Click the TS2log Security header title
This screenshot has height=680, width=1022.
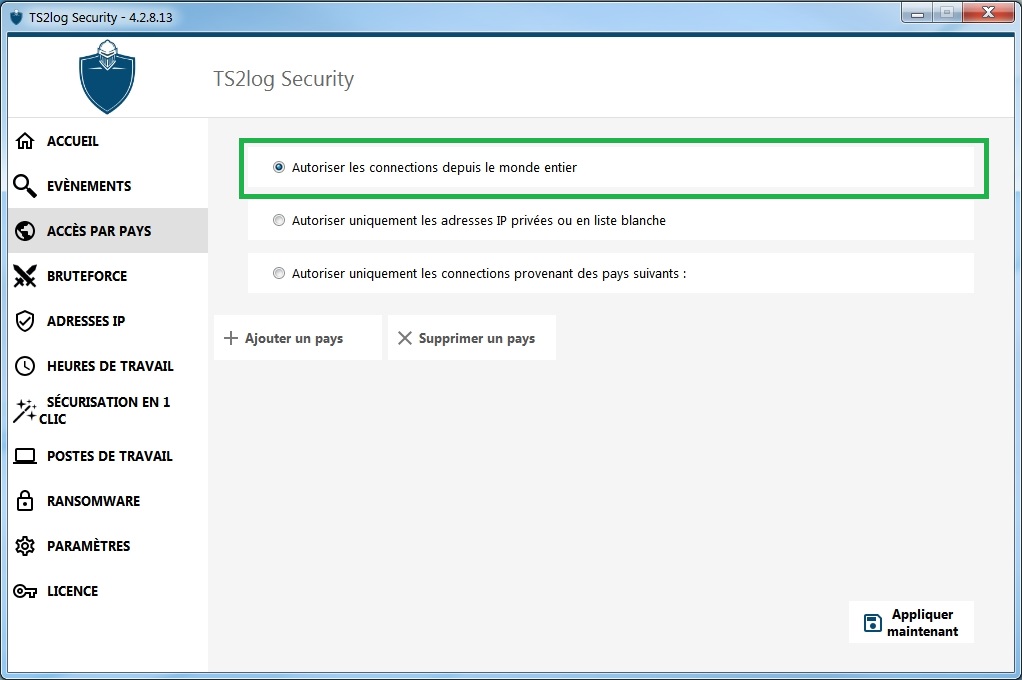coord(284,79)
